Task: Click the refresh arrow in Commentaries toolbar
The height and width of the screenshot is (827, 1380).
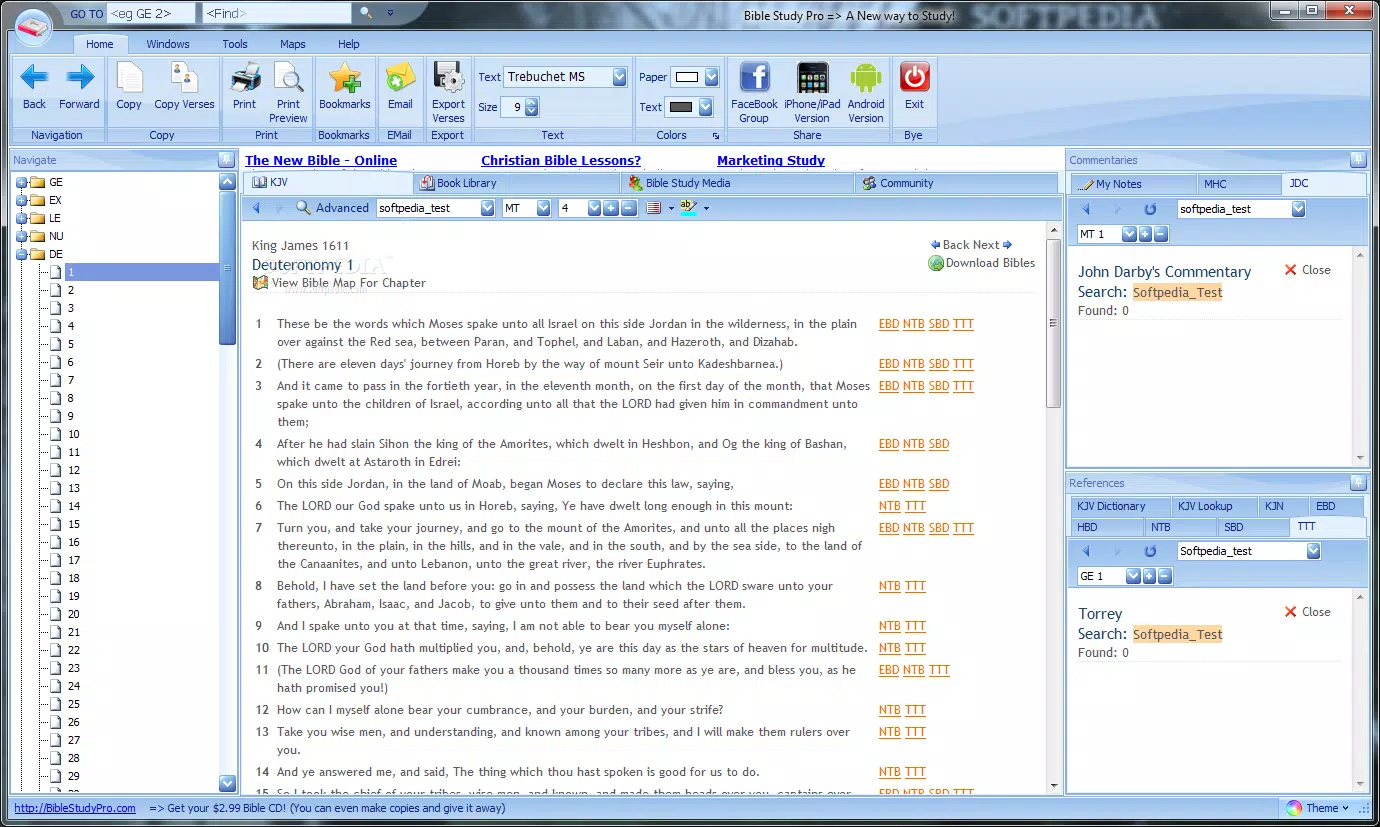Action: click(1150, 209)
